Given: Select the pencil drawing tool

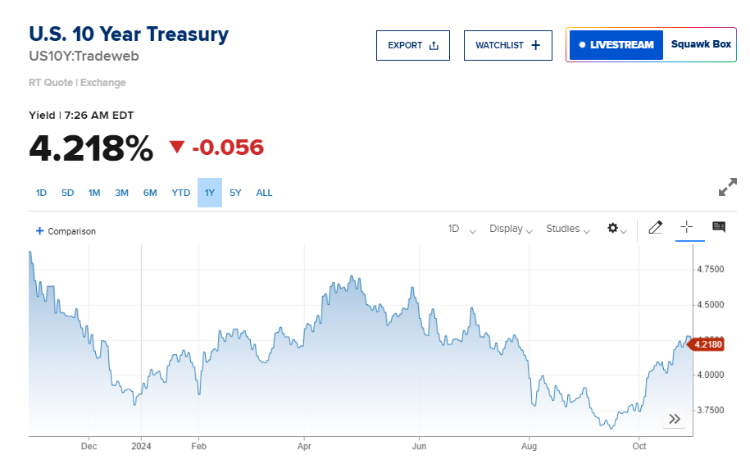Looking at the screenshot, I should coord(655,228).
